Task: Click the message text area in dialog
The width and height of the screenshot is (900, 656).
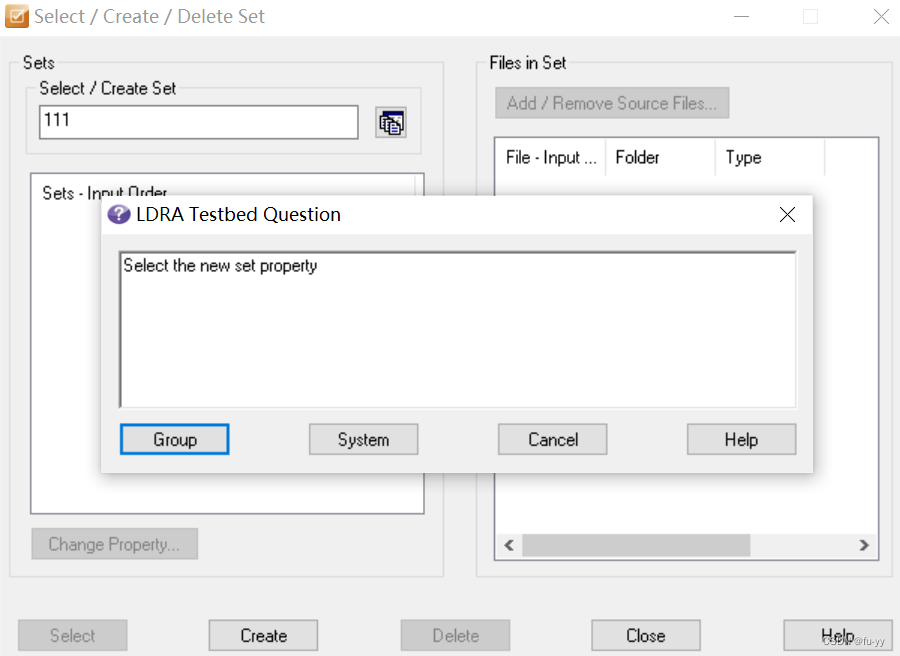Action: tap(457, 330)
